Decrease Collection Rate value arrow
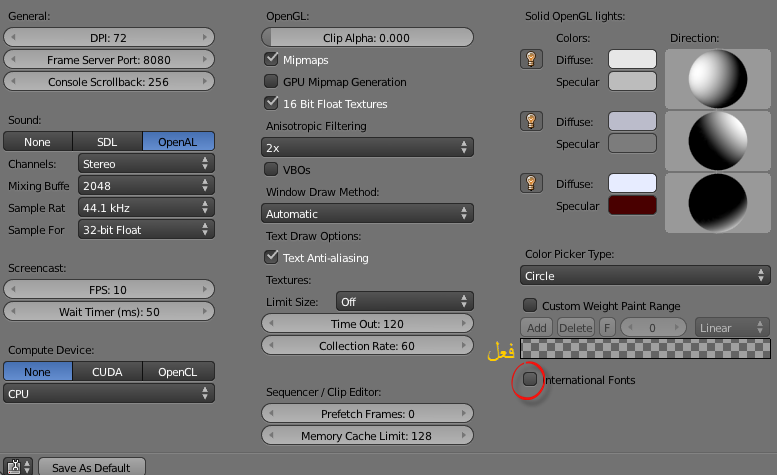 (x=271, y=345)
